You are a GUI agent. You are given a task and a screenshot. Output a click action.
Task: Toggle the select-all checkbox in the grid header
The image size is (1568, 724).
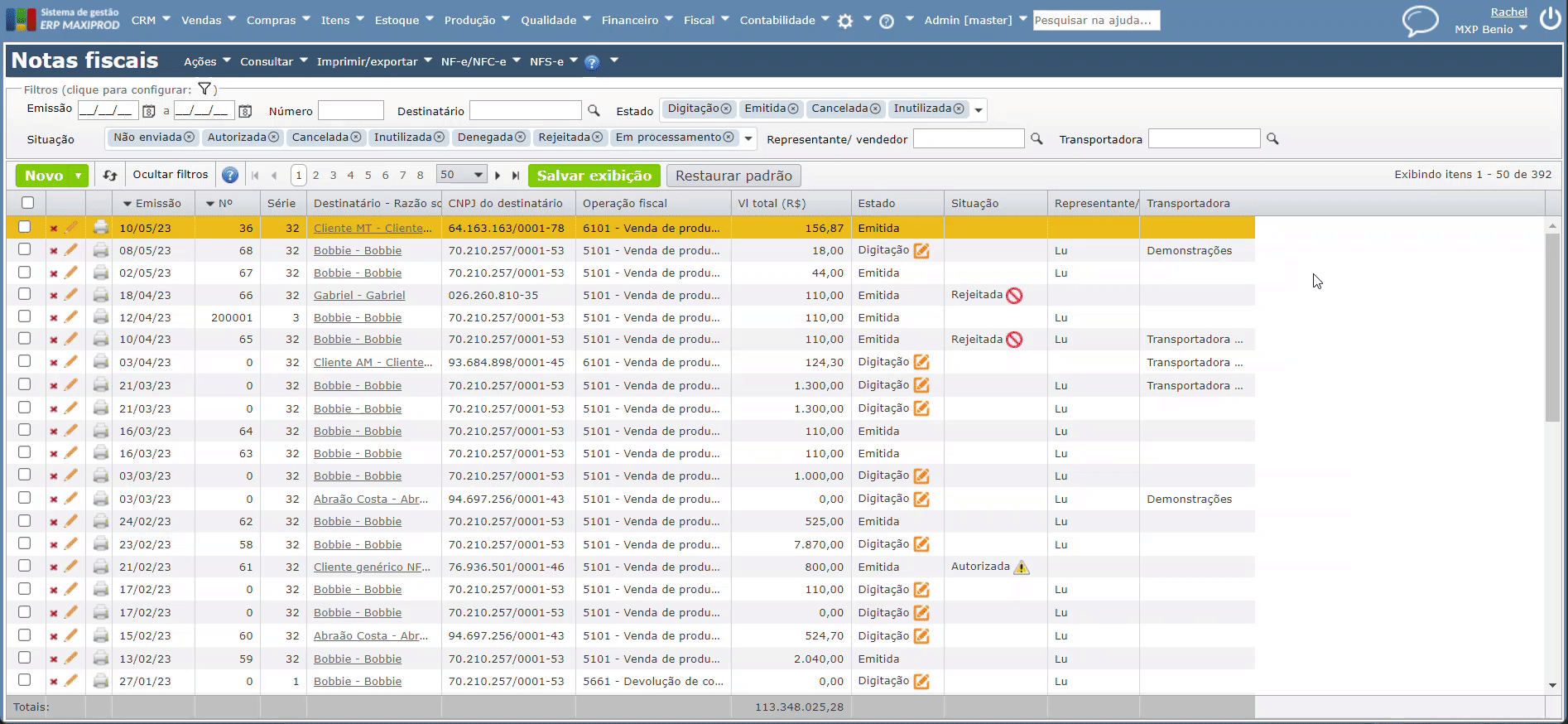point(28,203)
